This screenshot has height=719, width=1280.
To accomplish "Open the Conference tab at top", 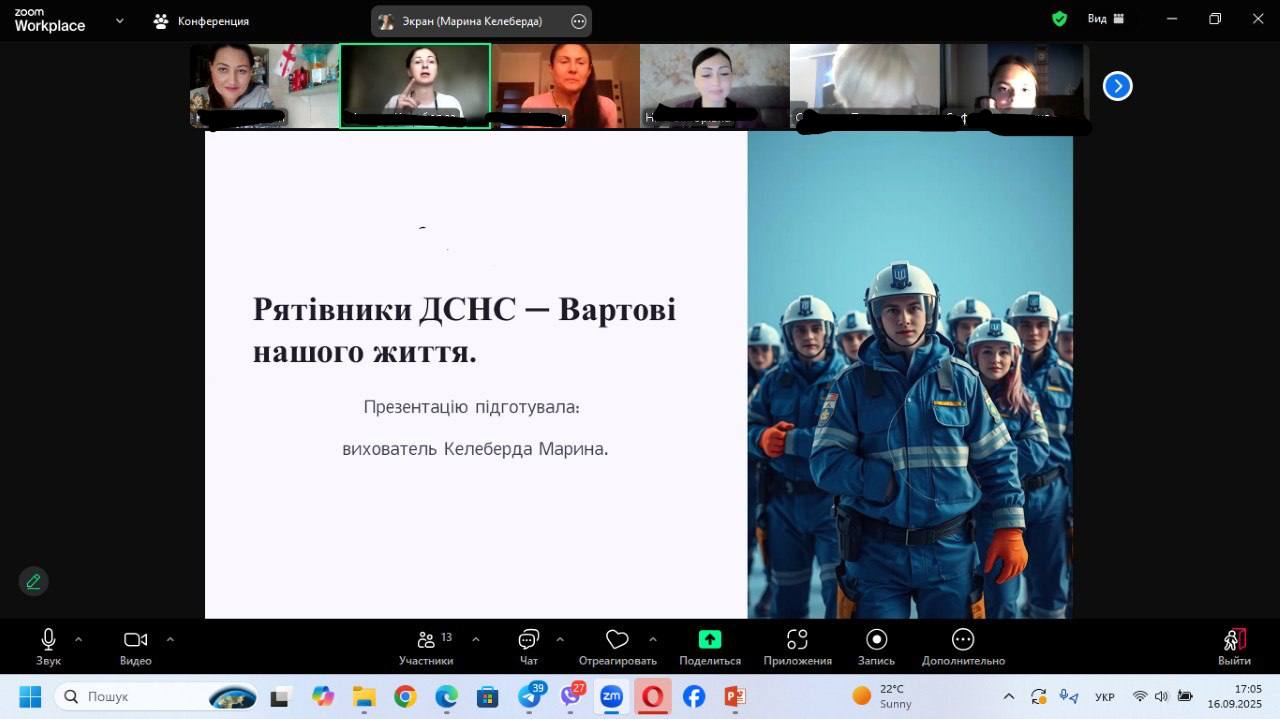I will tap(201, 21).
